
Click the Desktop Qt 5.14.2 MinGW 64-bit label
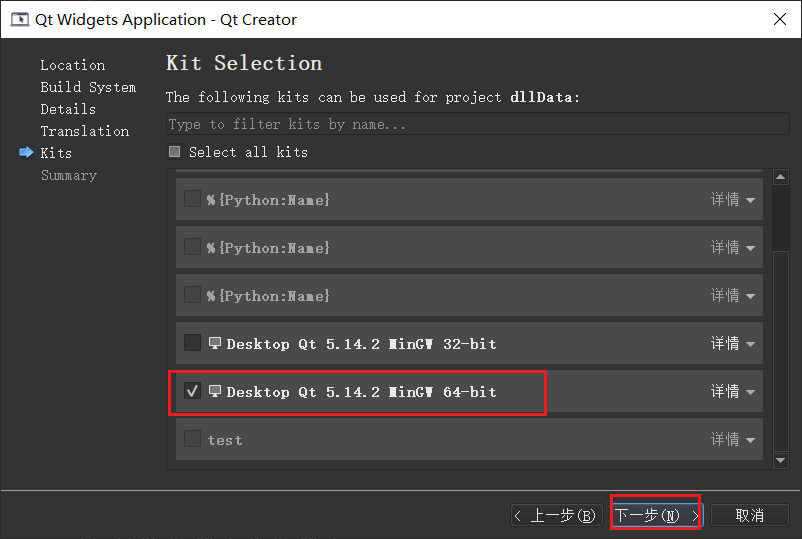click(361, 392)
